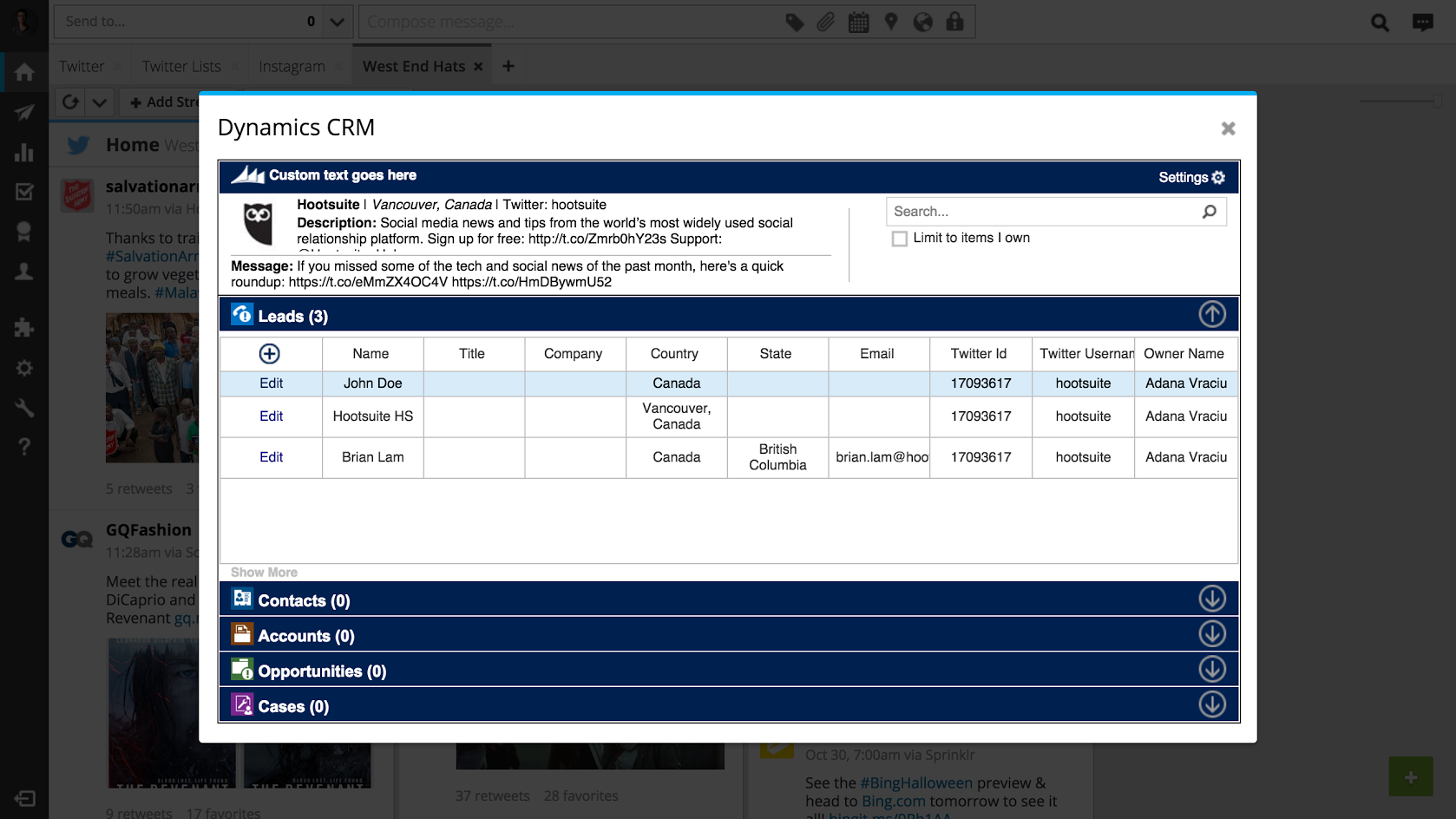1456x819 pixels.
Task: Click the green plus button at bottom right
Action: click(1411, 776)
